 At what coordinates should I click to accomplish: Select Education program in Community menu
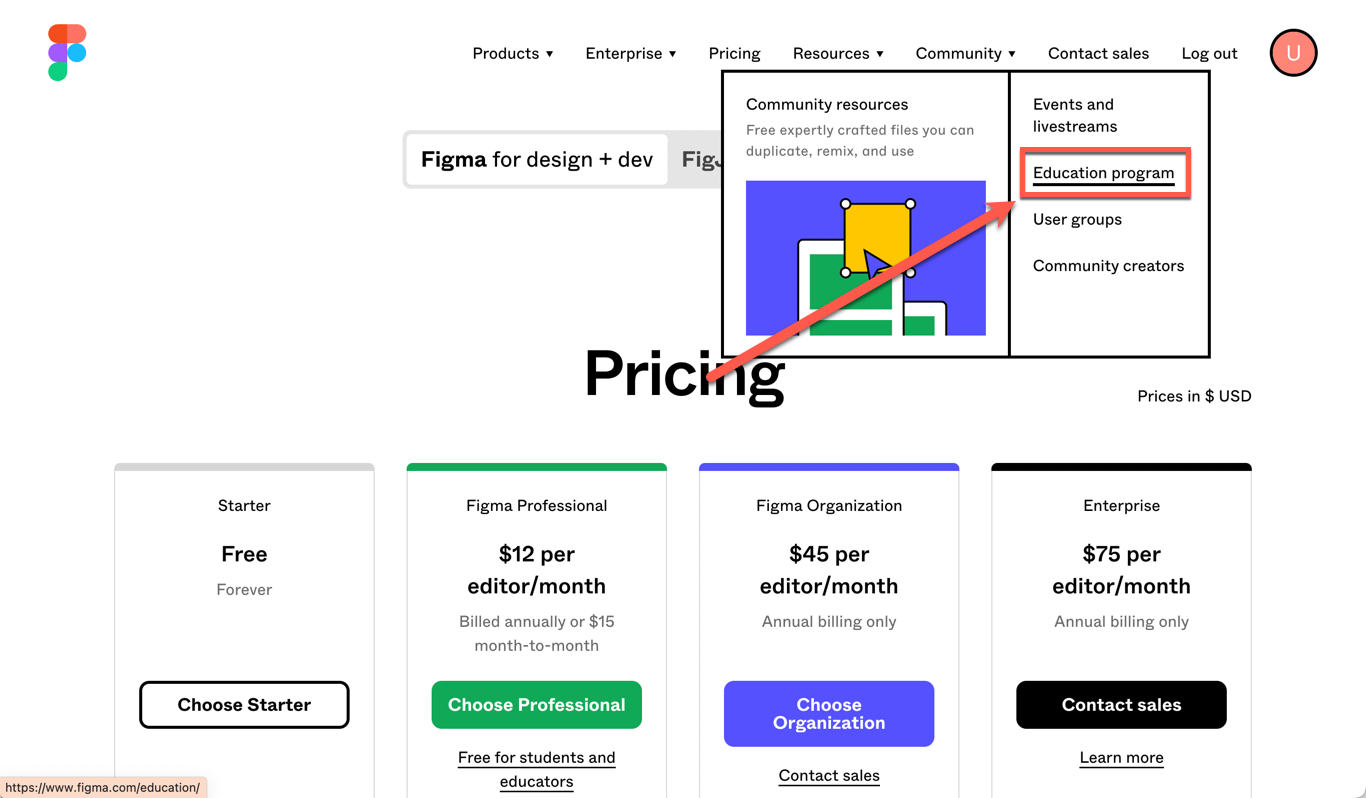point(1103,173)
